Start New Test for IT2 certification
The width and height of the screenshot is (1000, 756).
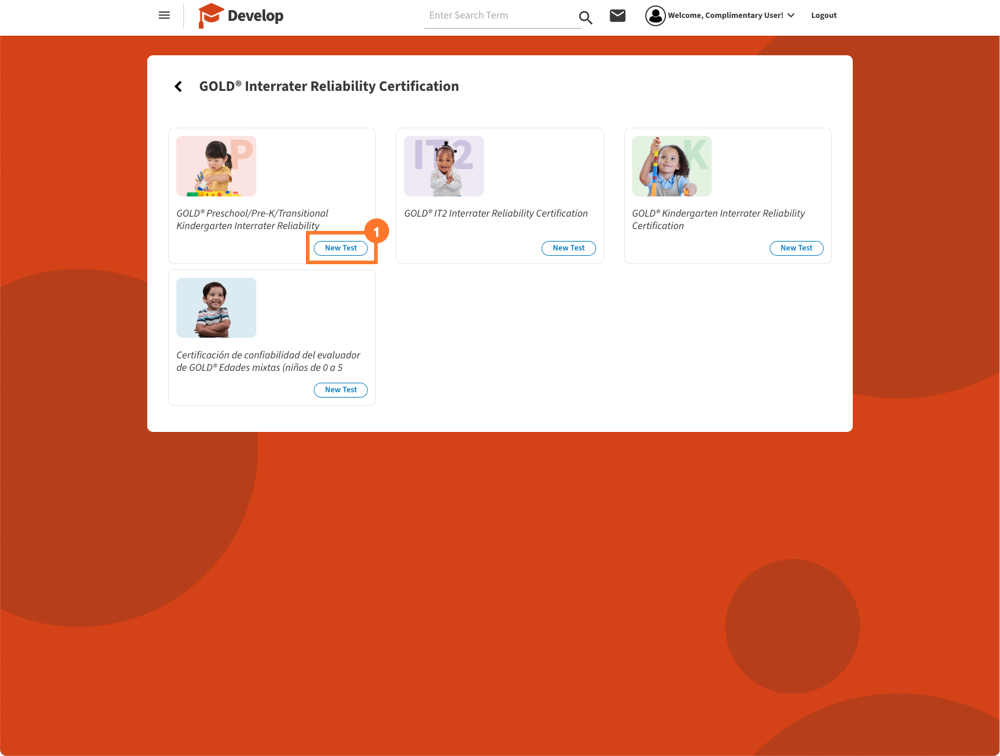(x=568, y=248)
